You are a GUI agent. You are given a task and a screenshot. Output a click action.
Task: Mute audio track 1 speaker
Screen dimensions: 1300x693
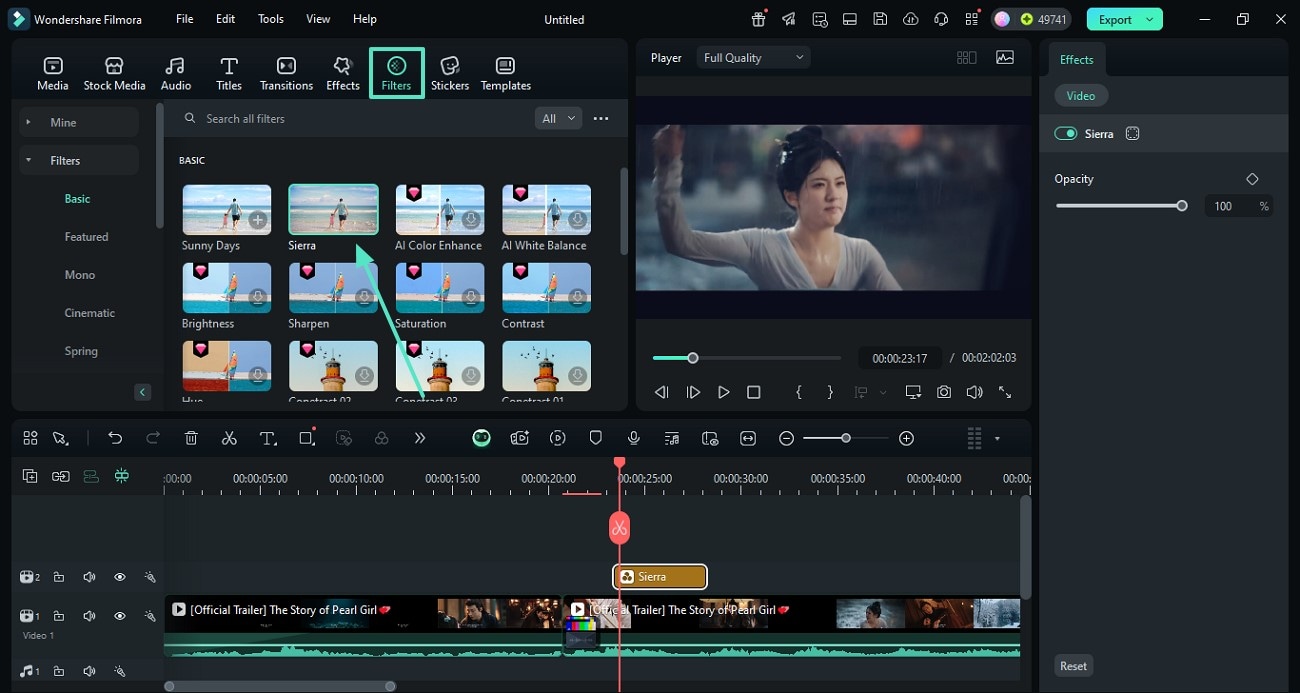pyautogui.click(x=89, y=671)
